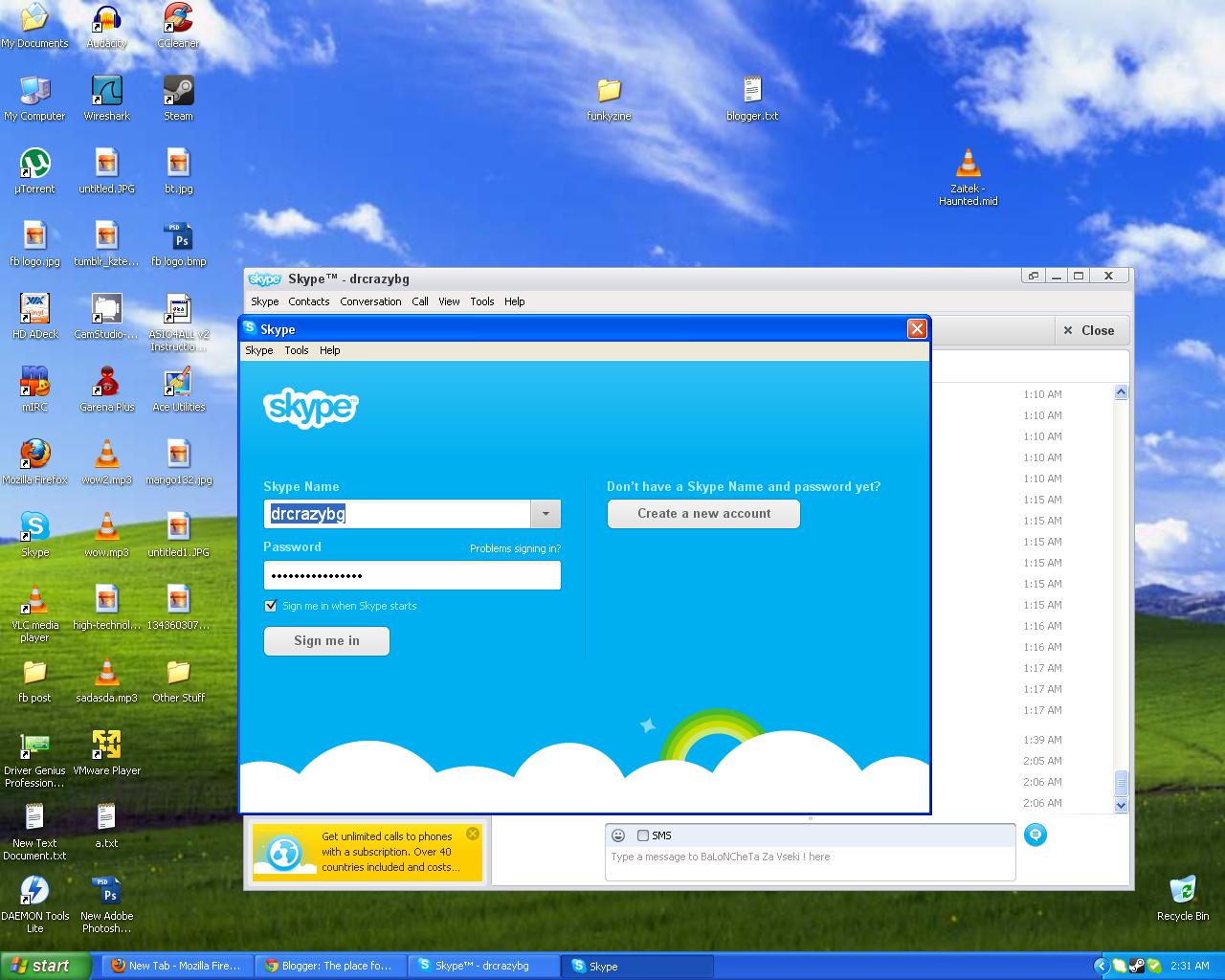
Task: Click the 2:31 AM system clock
Action: click(1189, 966)
